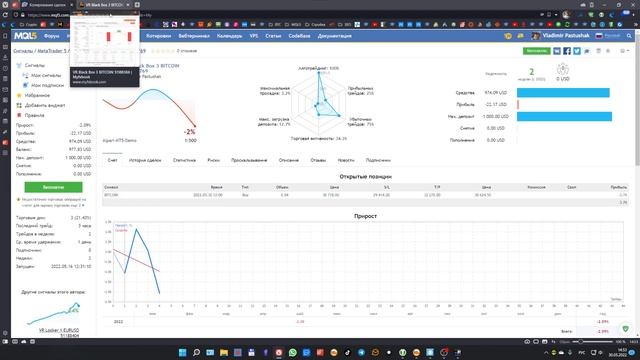Image resolution: width=640 pixels, height=360 pixels.
Task: Click the MQL5 logo
Action: click(x=25, y=36)
